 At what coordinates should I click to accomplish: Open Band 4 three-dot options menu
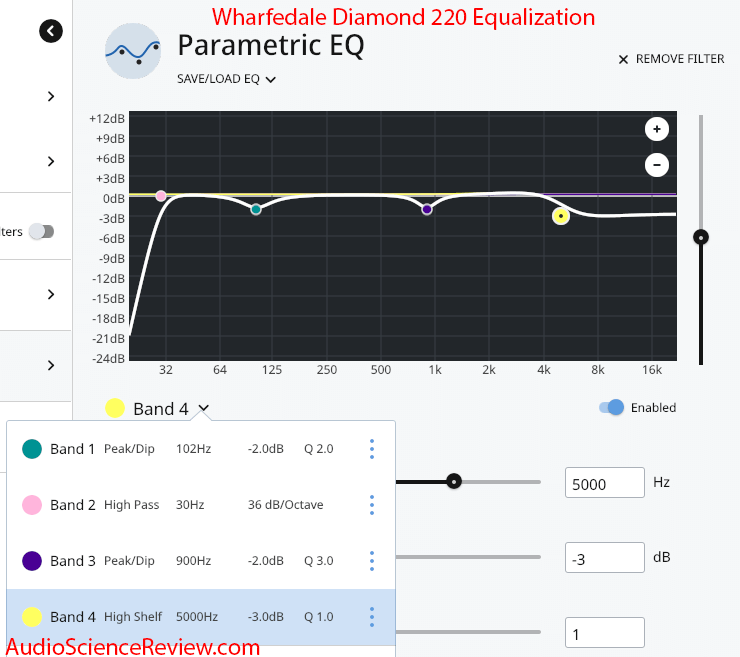pyautogui.click(x=372, y=617)
